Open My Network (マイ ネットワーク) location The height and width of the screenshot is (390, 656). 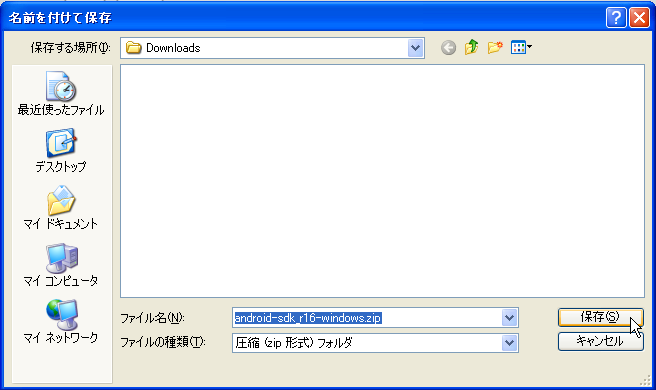61,321
